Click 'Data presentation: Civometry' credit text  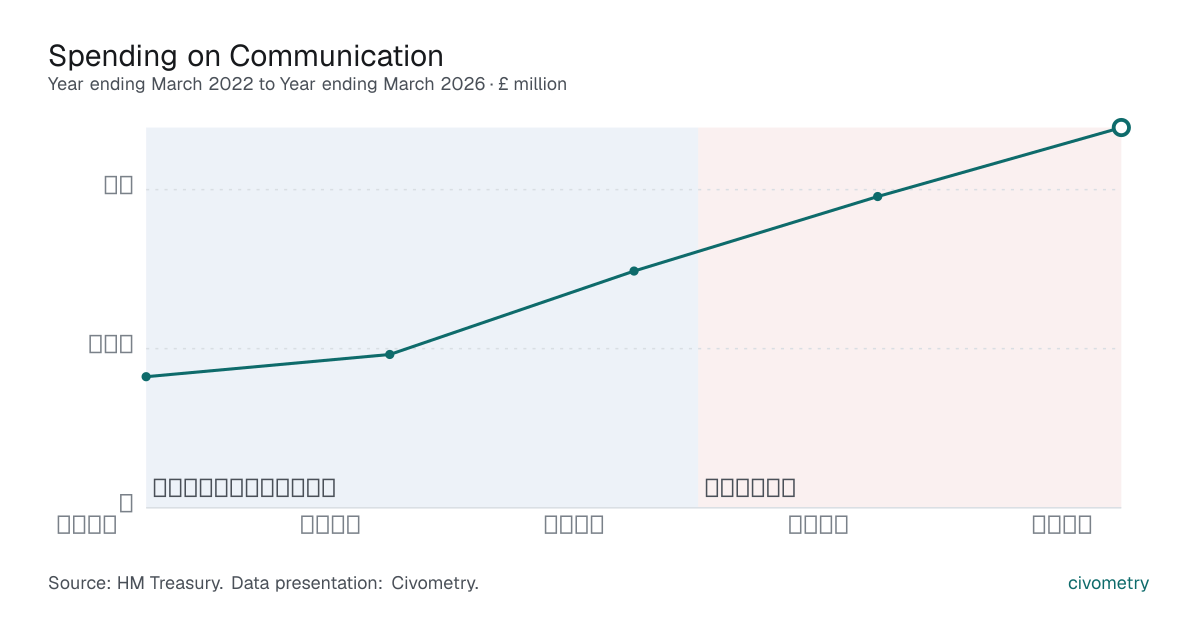[355, 583]
